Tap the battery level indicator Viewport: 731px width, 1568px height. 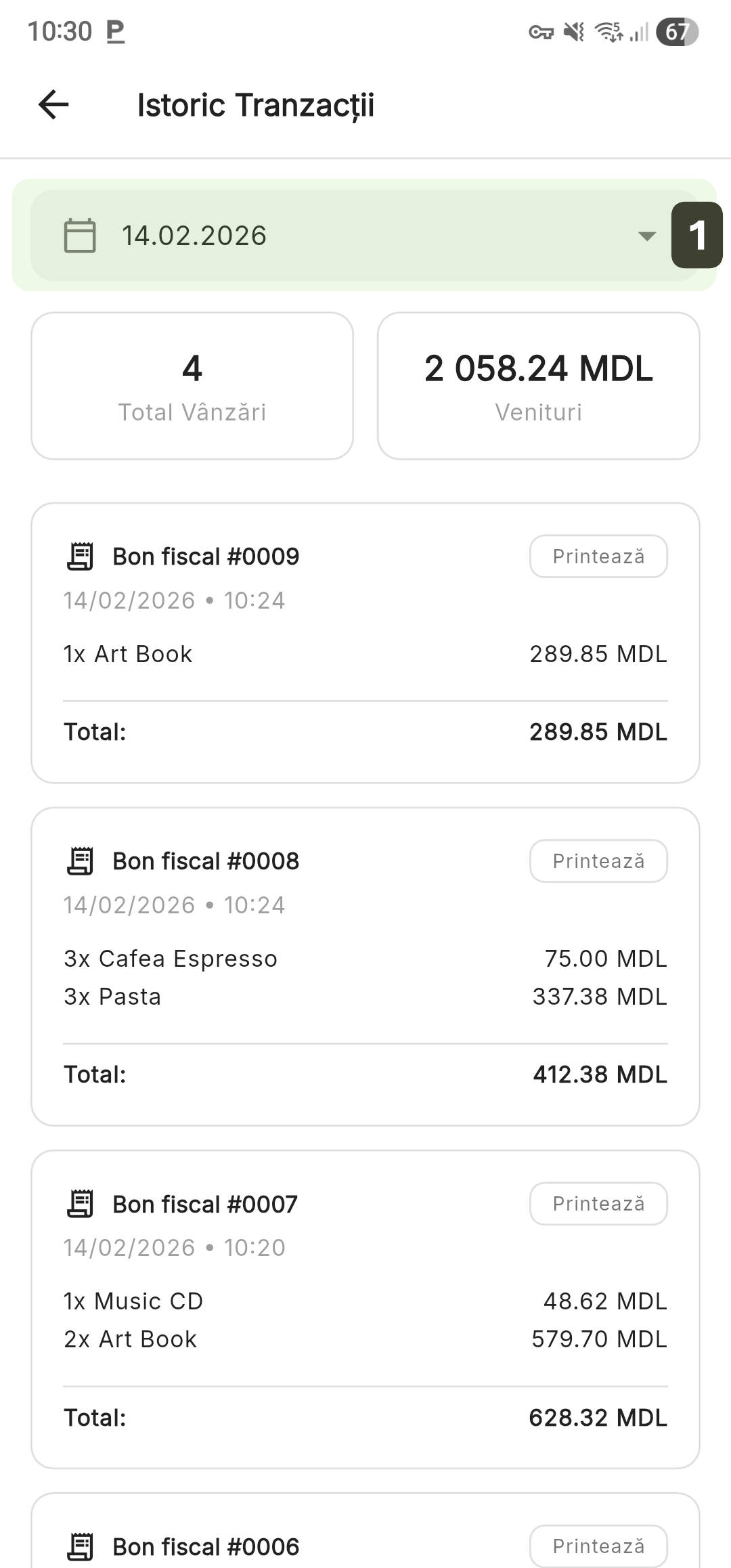tap(677, 32)
